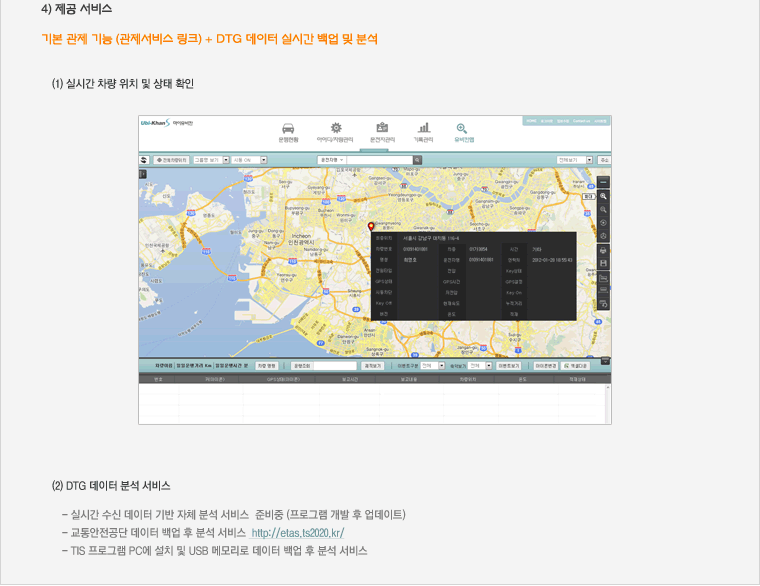
Task: Click the vertical scrollbar of the bottom list
Action: tap(607, 404)
